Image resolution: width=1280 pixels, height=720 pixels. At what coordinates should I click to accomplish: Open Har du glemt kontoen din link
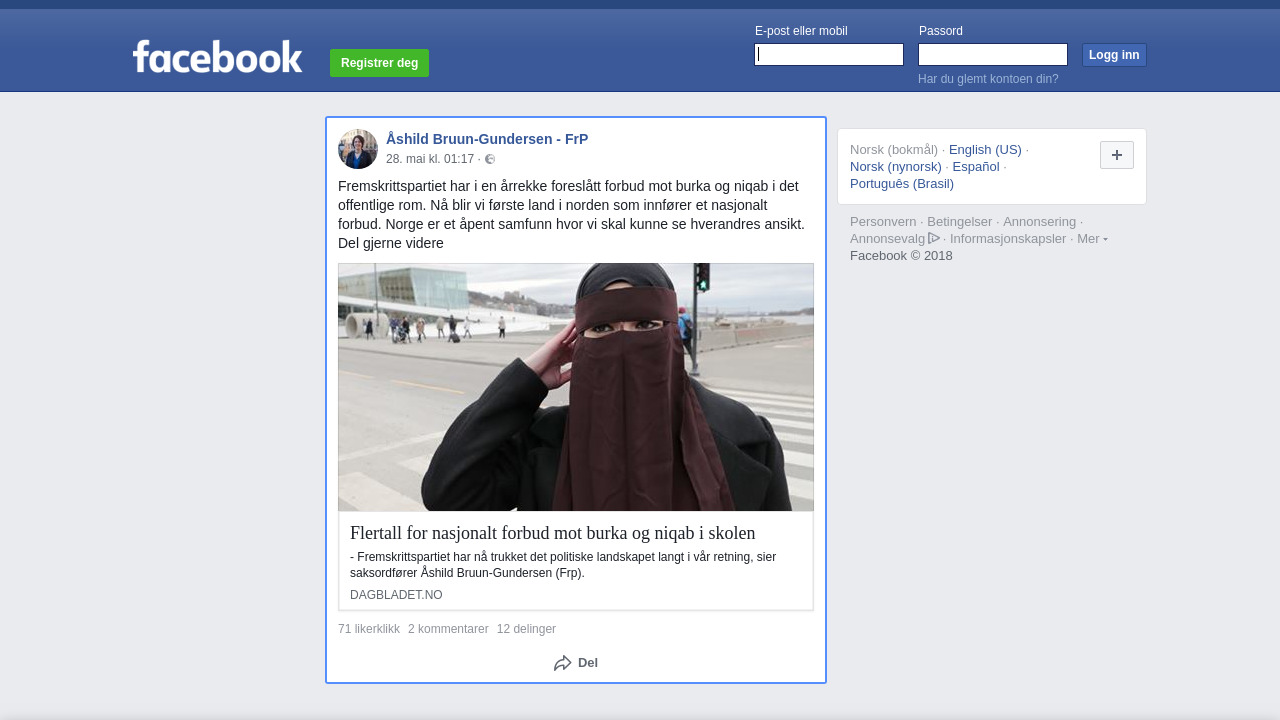pos(988,79)
